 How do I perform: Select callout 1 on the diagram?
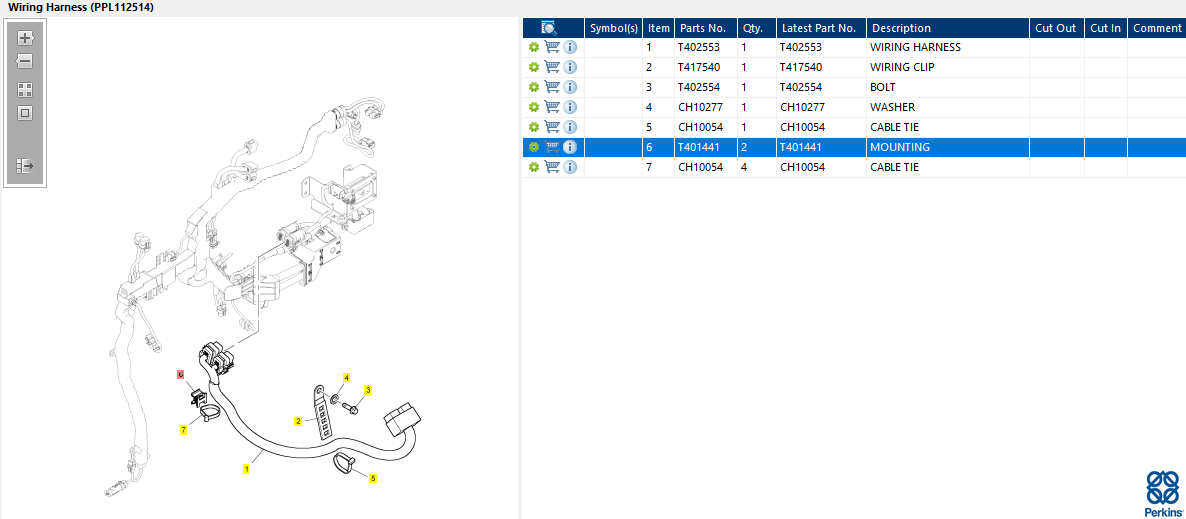point(247,469)
